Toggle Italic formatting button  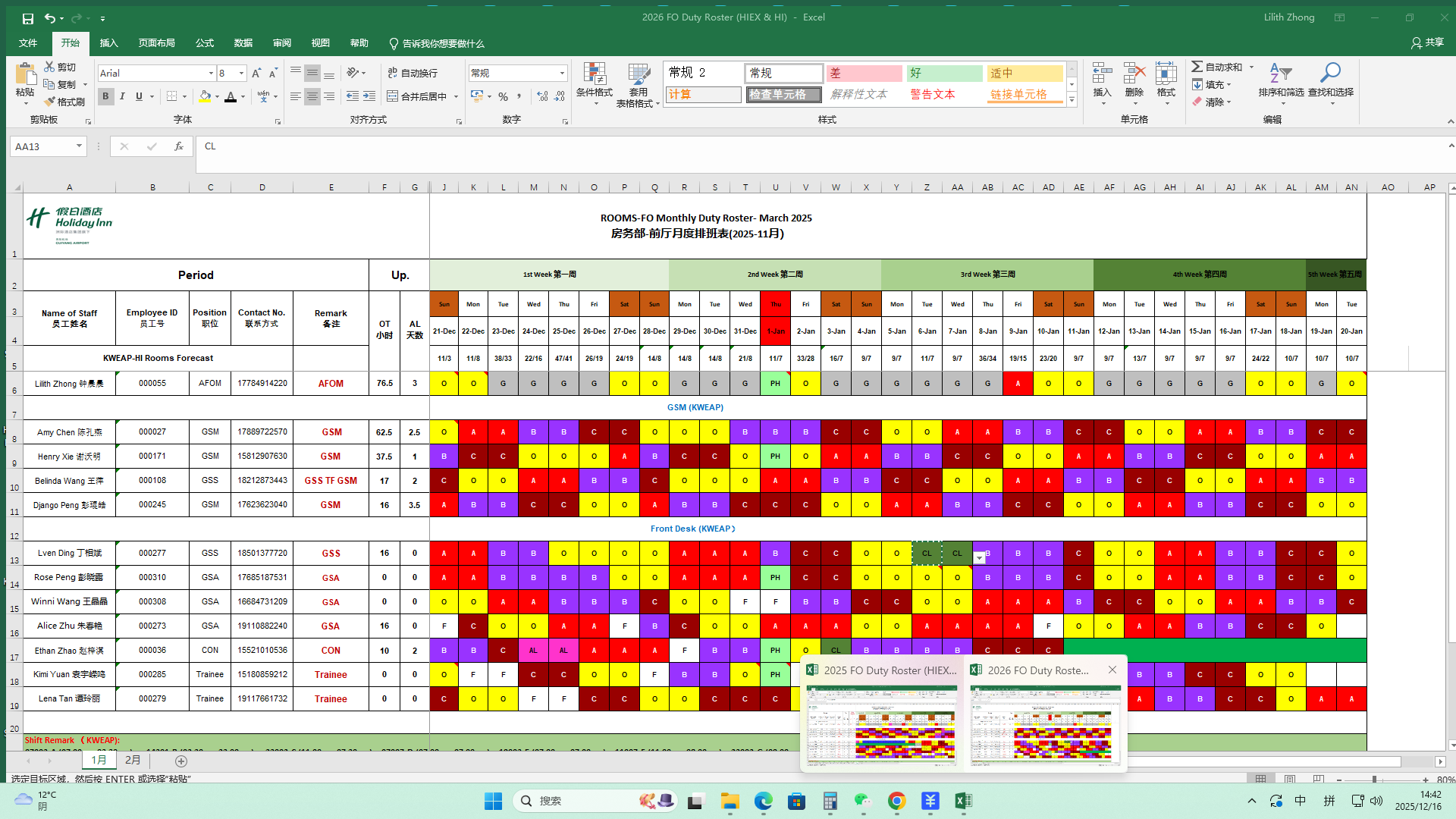pos(122,96)
